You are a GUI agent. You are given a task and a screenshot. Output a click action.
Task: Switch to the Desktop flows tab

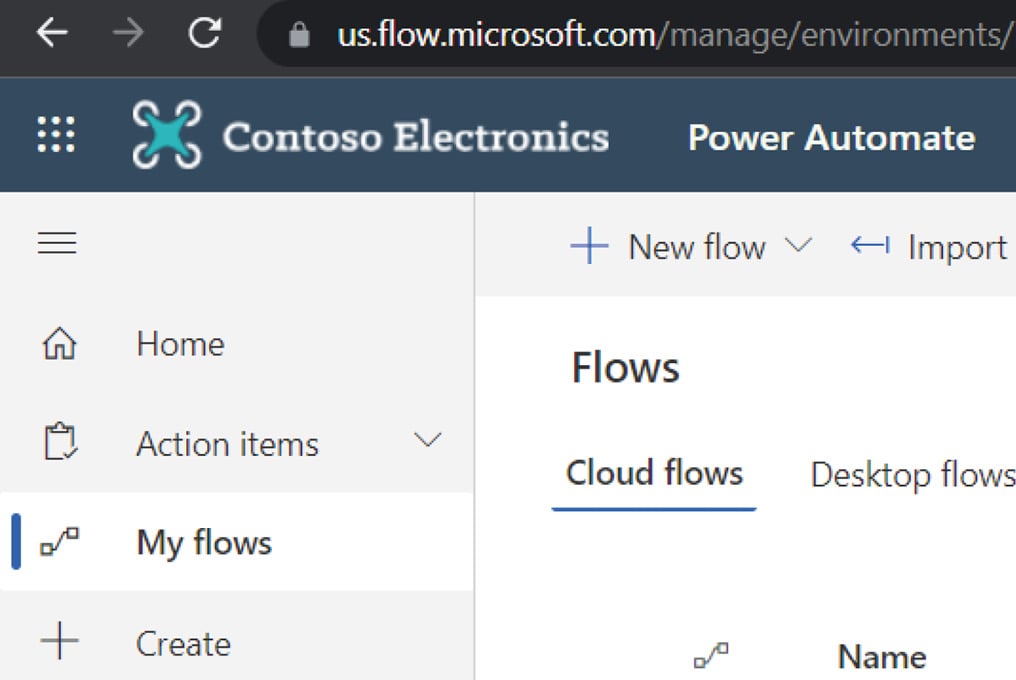(x=911, y=474)
